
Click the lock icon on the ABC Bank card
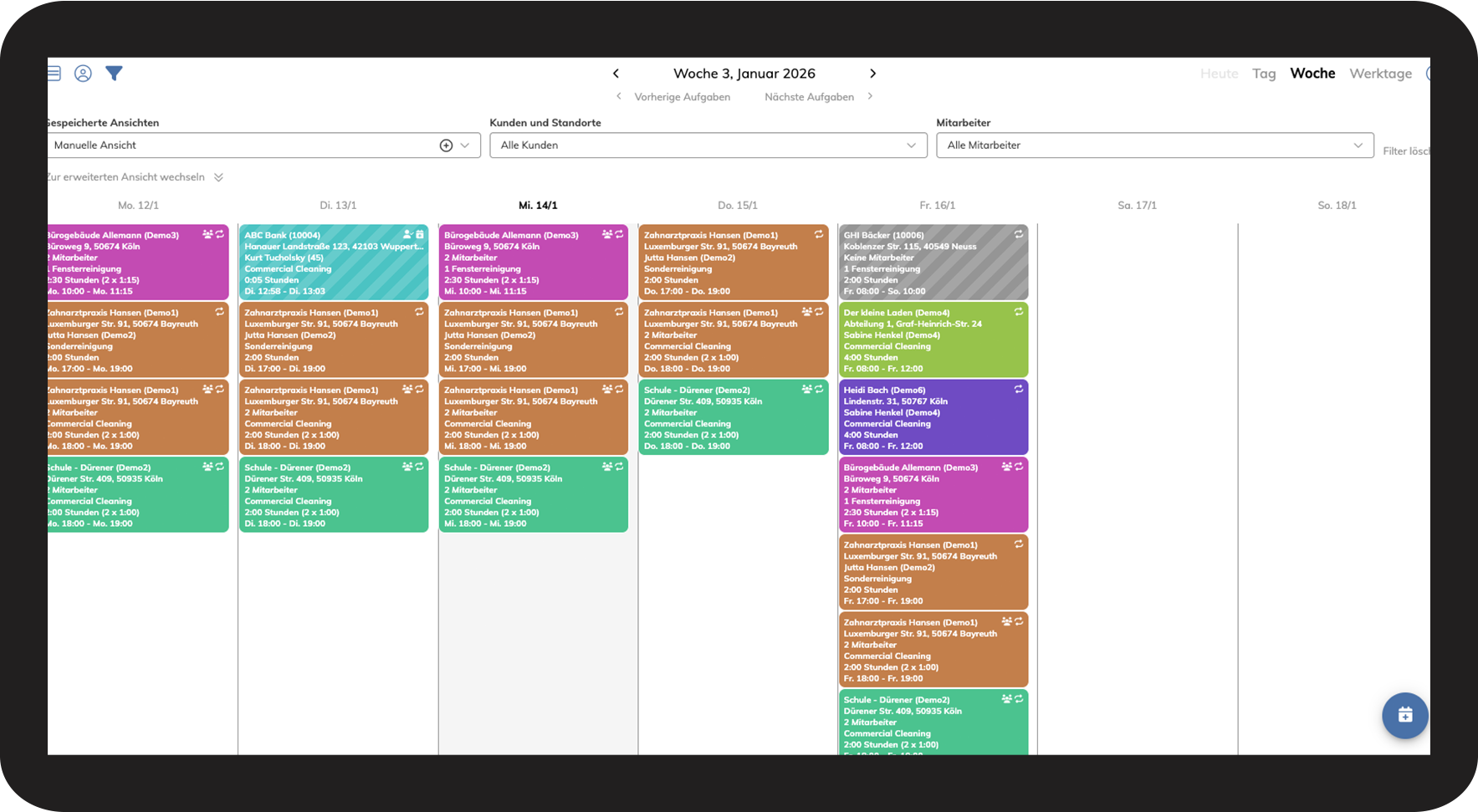click(420, 235)
